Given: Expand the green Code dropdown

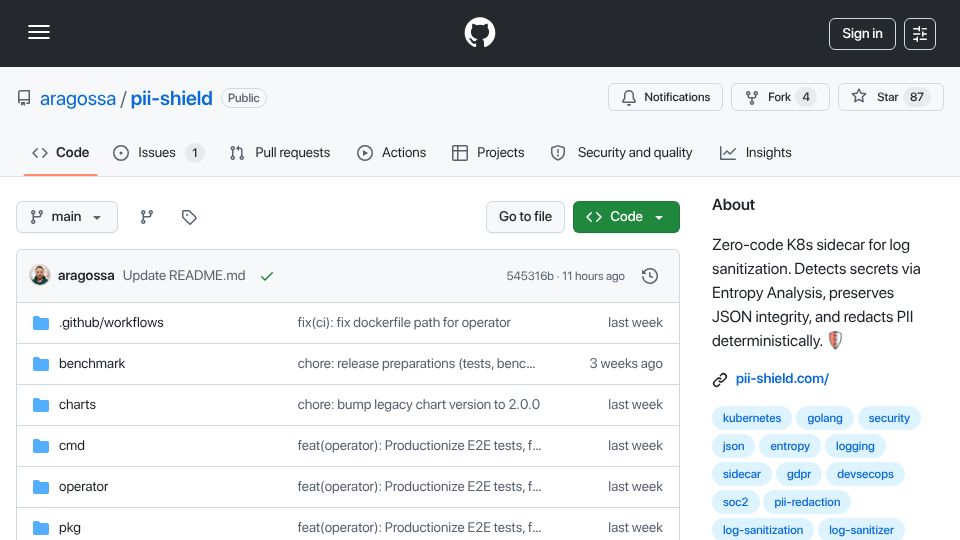Looking at the screenshot, I should click(626, 217).
